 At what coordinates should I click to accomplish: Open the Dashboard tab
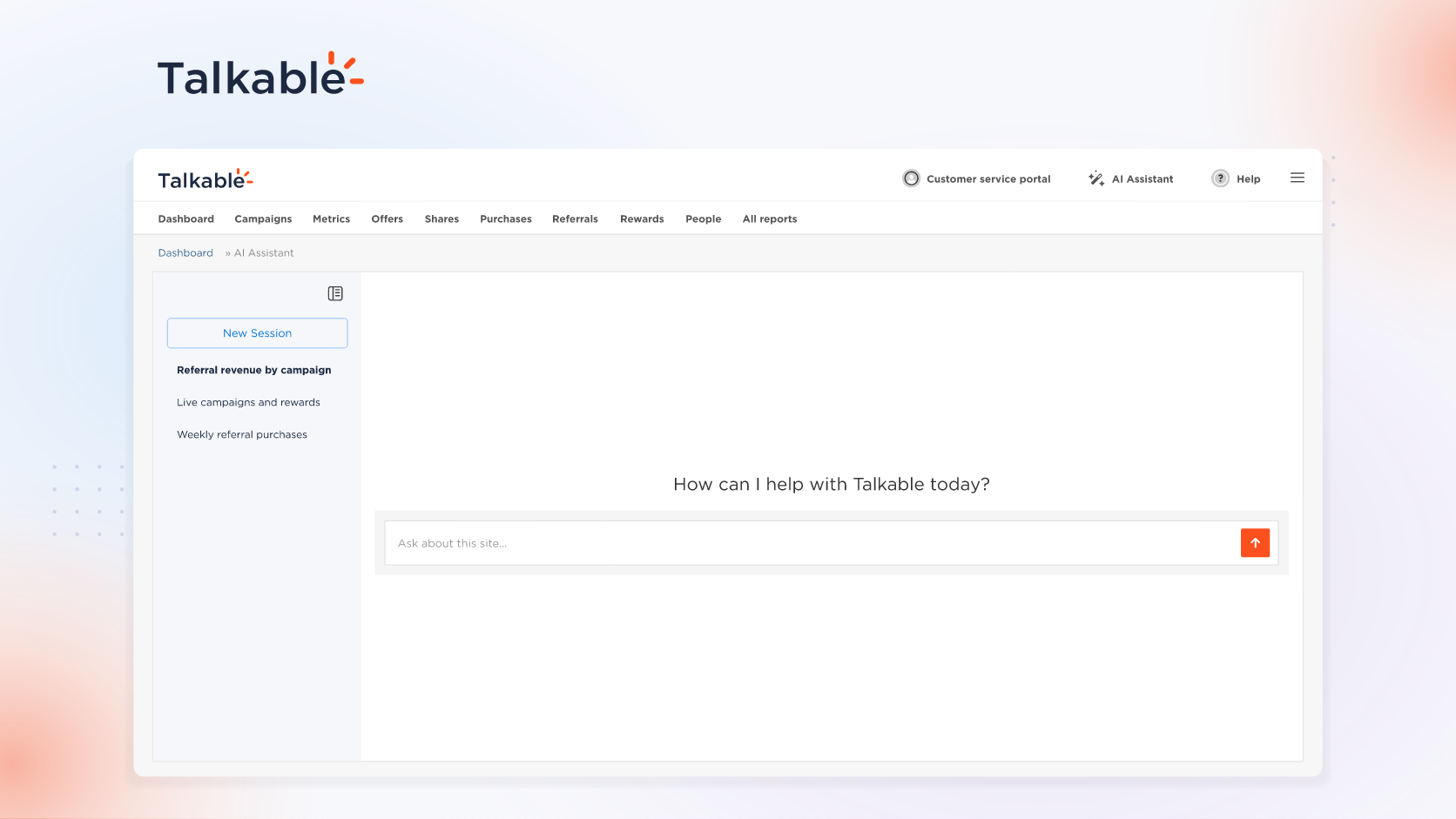click(x=186, y=219)
